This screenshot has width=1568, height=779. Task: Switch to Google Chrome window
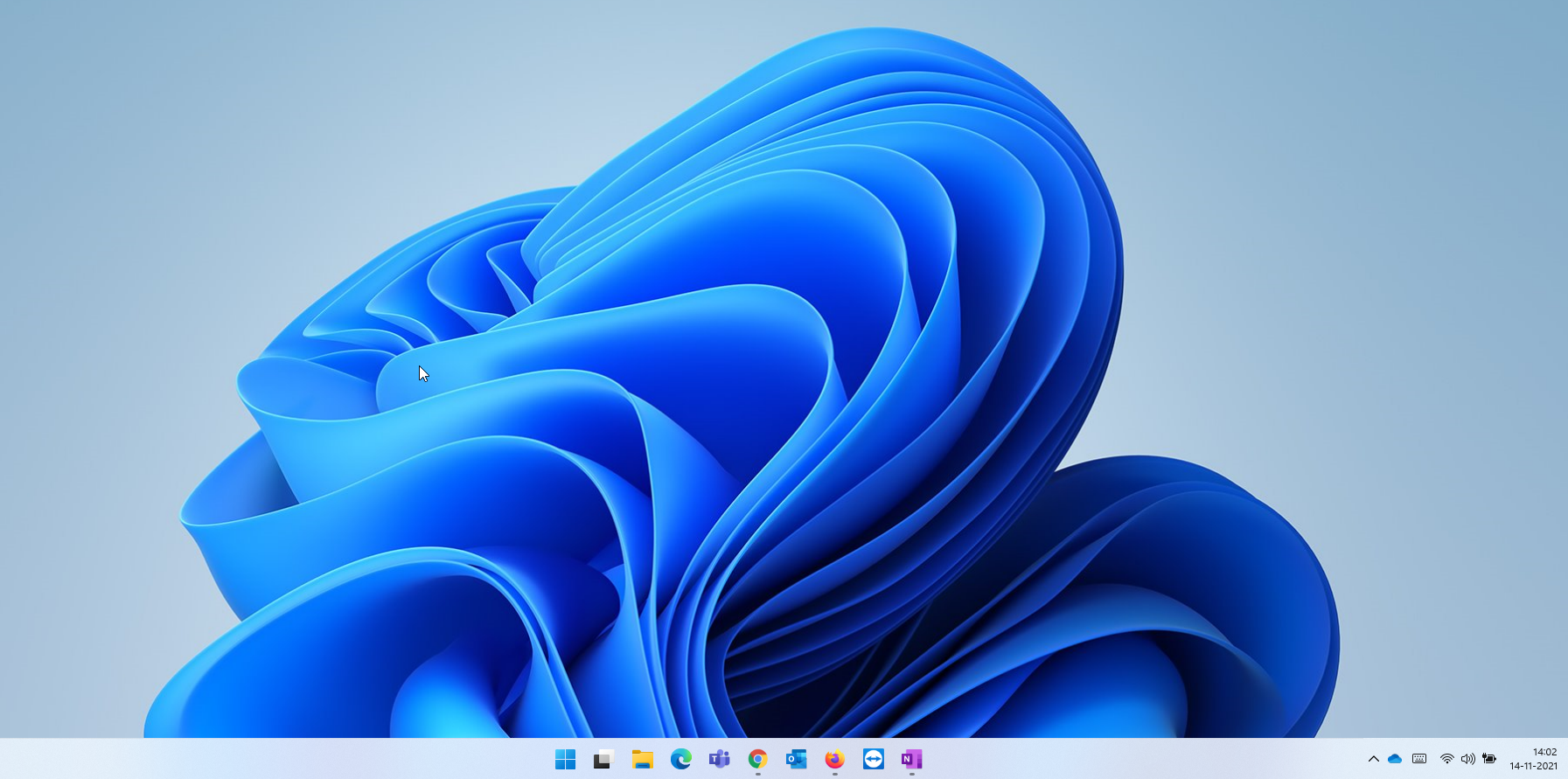[758, 759]
